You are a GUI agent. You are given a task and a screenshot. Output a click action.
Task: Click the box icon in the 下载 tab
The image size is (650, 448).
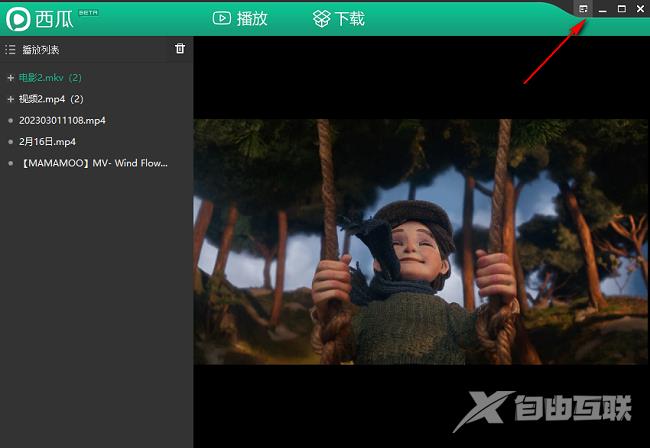[321, 18]
